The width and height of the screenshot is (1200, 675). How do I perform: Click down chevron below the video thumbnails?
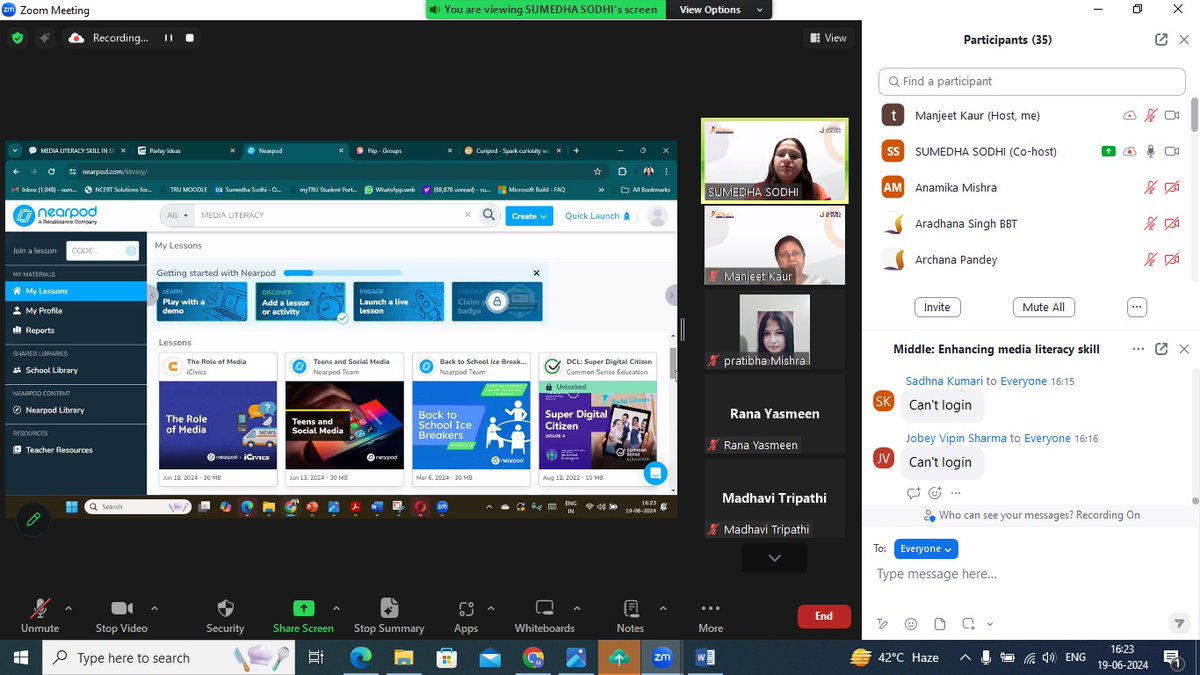pos(775,558)
